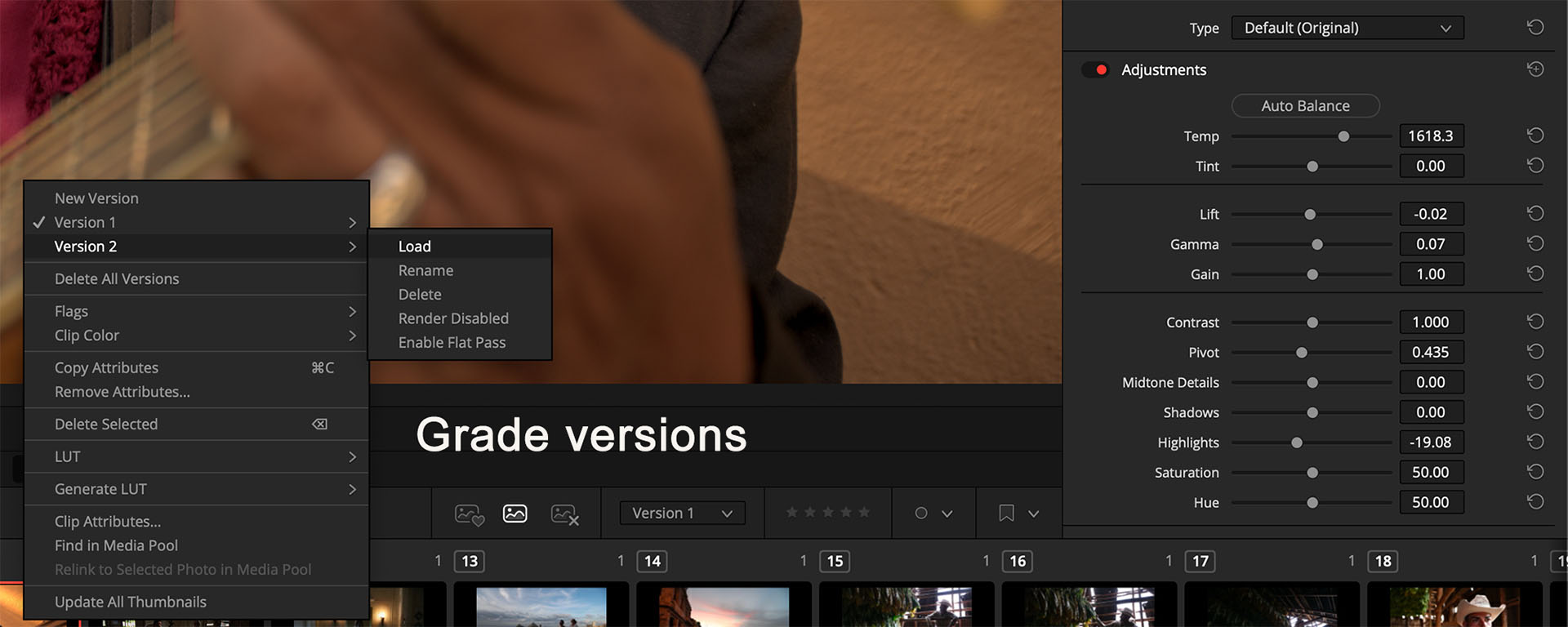
Task: Reset the Shadows value
Action: coord(1535,411)
